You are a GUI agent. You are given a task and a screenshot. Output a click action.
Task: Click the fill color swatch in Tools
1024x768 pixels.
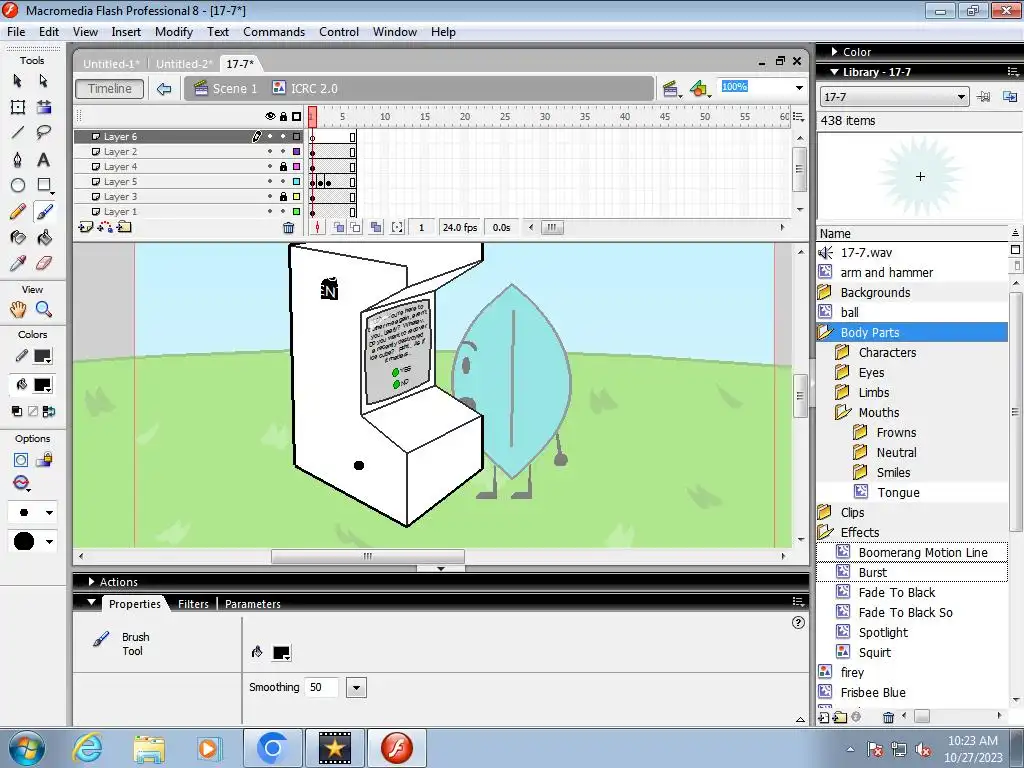(x=42, y=385)
